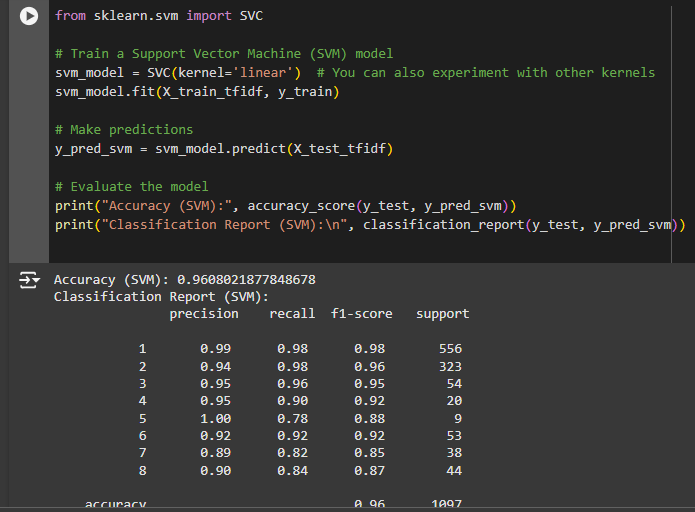Place cursor on the svm_model.fit line
The height and width of the screenshot is (512, 695).
197,91
